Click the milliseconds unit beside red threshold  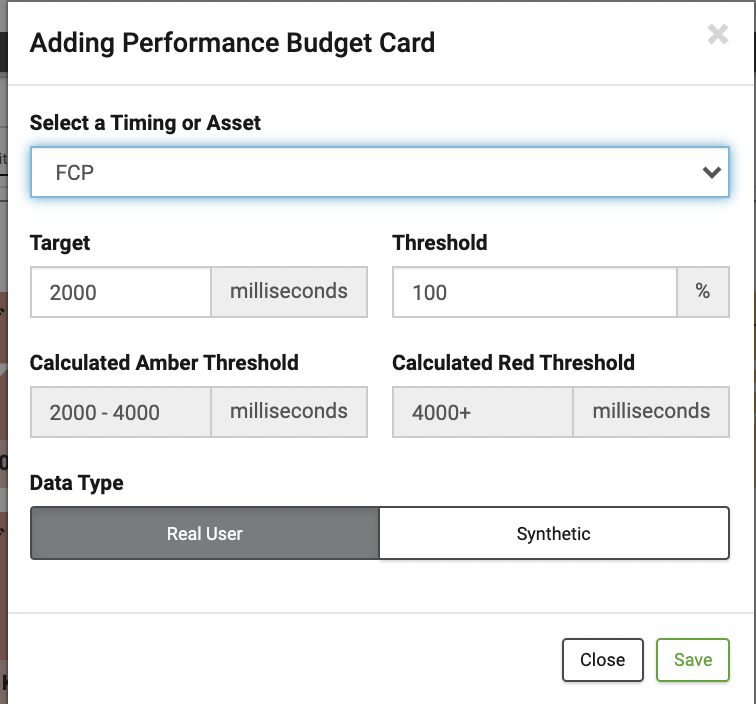pyautogui.click(x=651, y=412)
